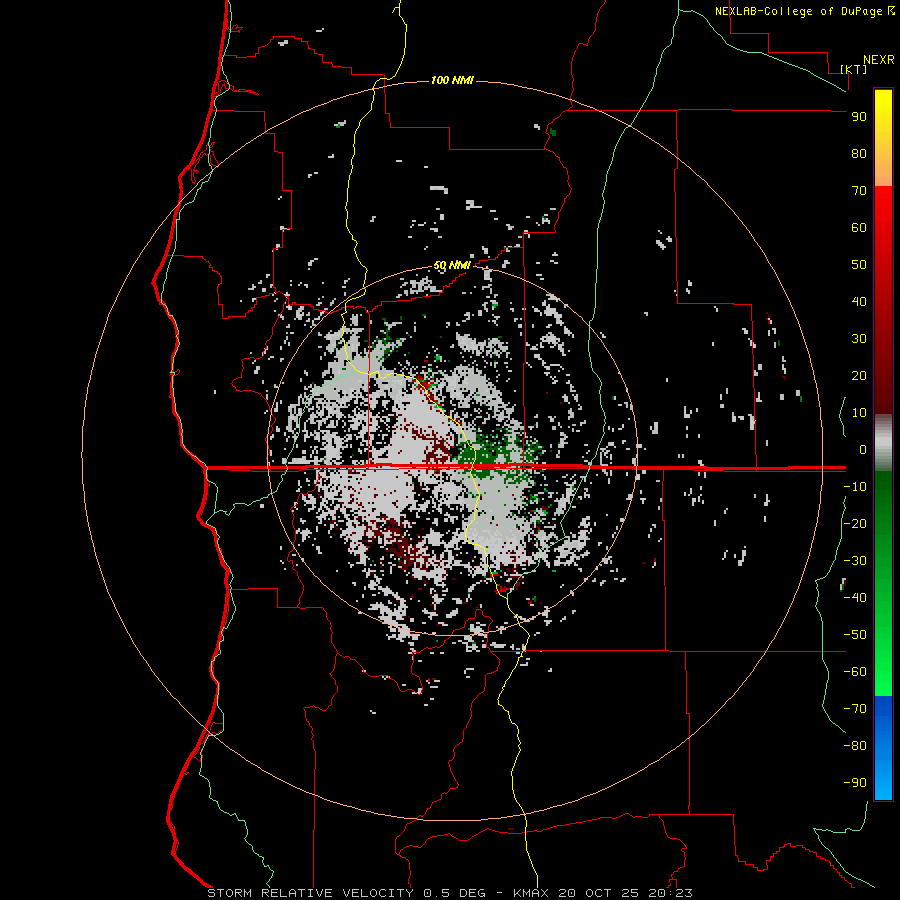900x900 pixels.
Task: Click the [KT] units label
Action: pos(853,69)
